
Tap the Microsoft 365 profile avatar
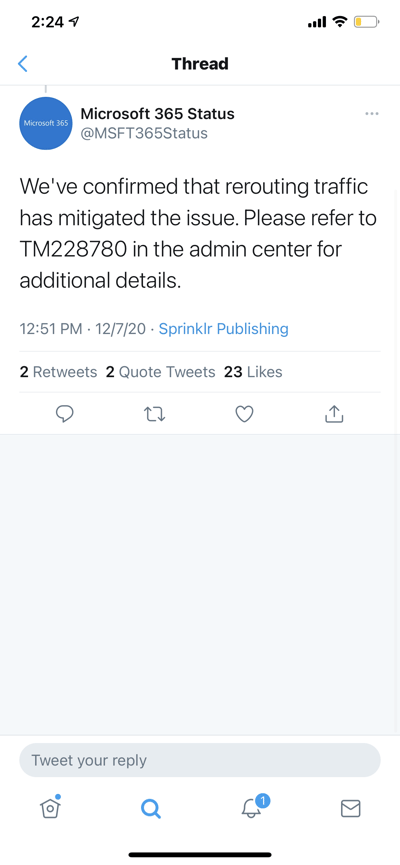(46, 123)
